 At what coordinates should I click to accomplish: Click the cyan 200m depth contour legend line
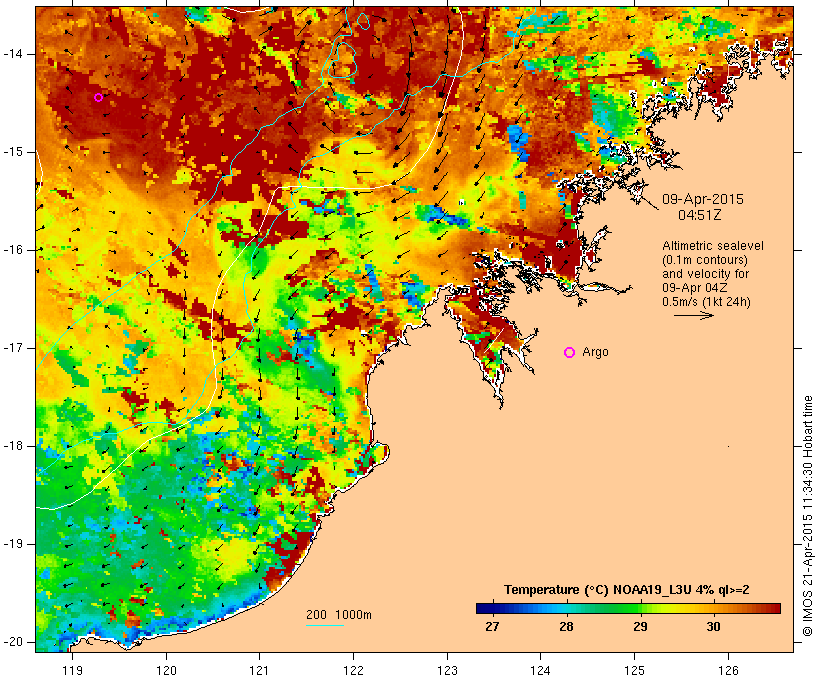325,625
